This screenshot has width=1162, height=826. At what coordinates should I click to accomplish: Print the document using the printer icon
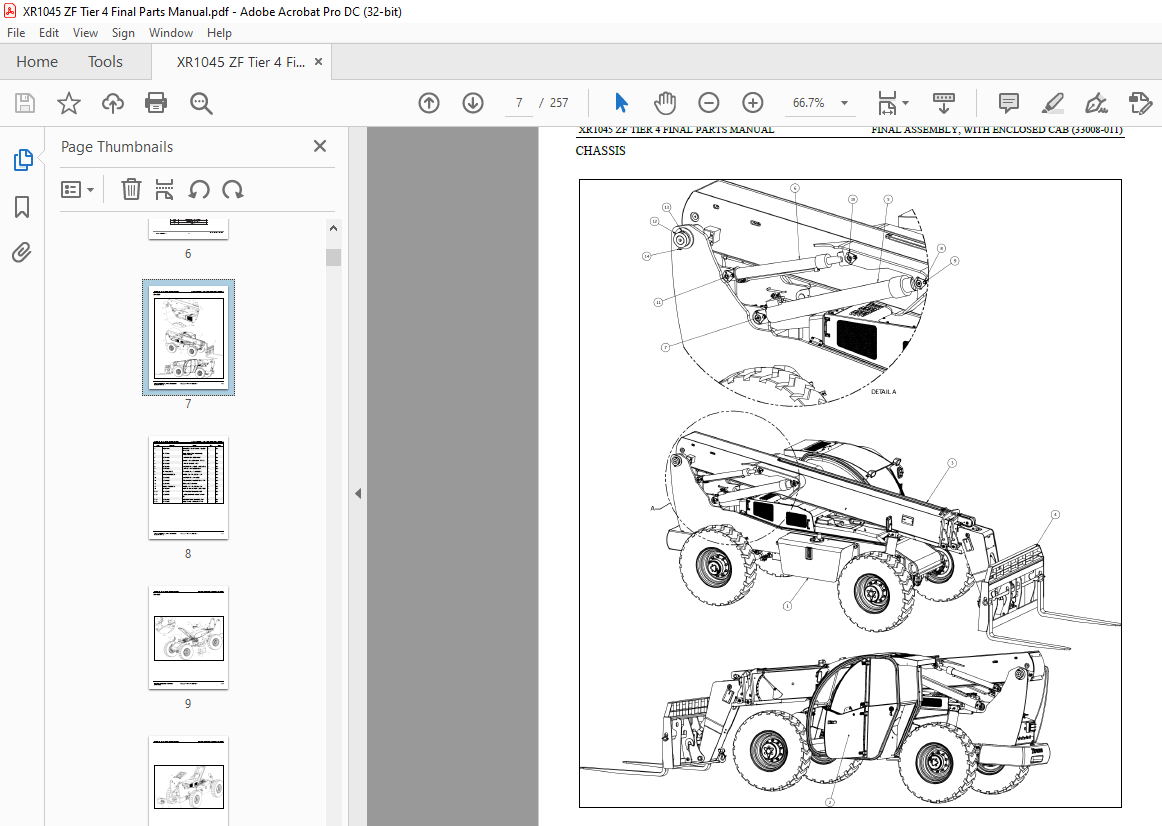coord(156,103)
